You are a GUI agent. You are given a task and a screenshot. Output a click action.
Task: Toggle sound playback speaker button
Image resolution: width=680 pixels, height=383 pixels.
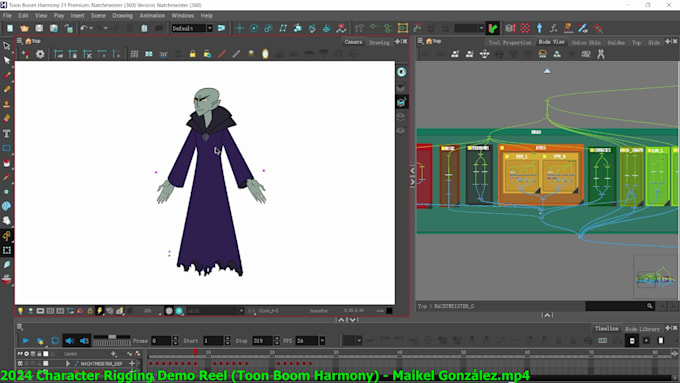pos(69,341)
